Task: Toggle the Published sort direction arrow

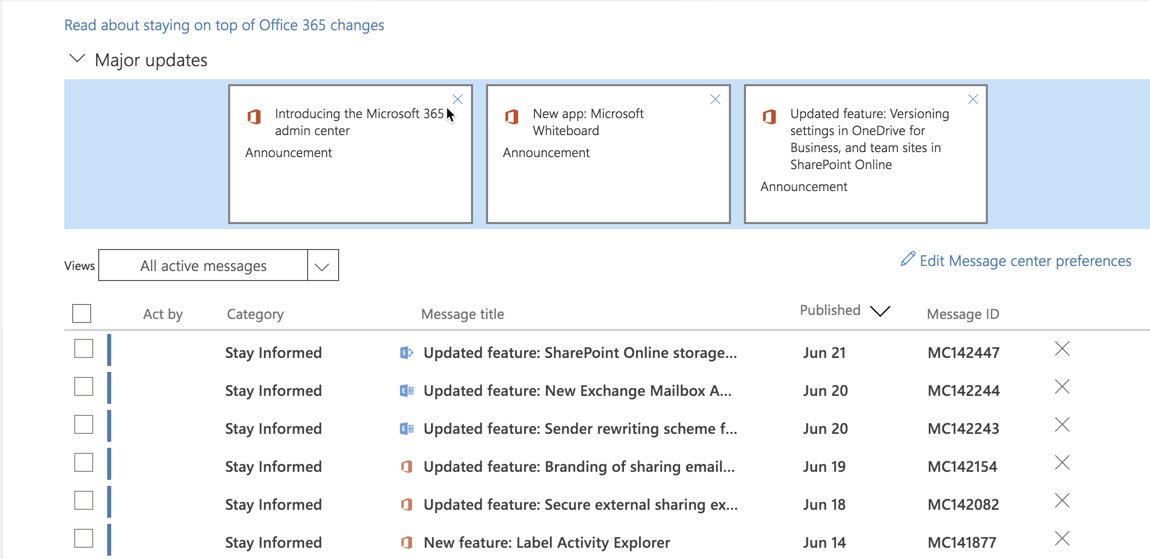Action: point(880,311)
